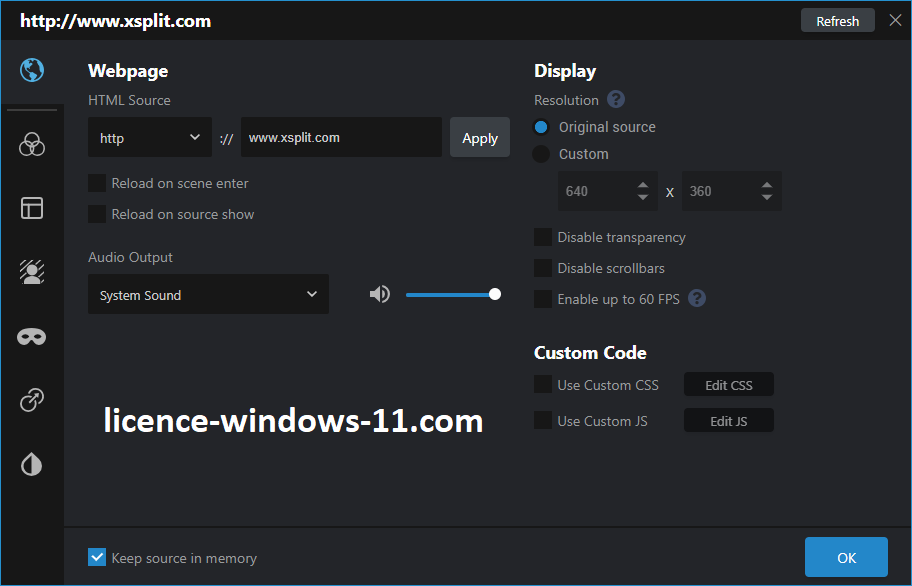Show help for Resolution setting
This screenshot has height=586, width=912.
pos(616,100)
